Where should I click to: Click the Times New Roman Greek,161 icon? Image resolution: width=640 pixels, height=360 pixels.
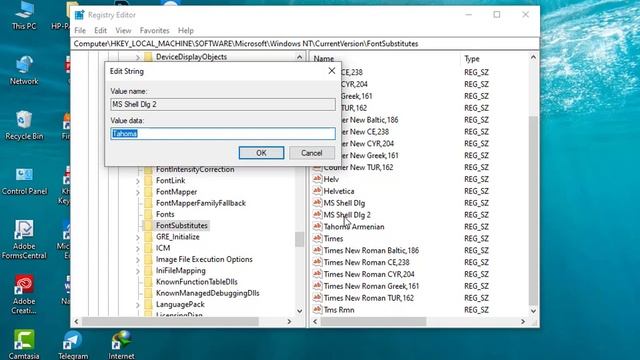pos(317,285)
